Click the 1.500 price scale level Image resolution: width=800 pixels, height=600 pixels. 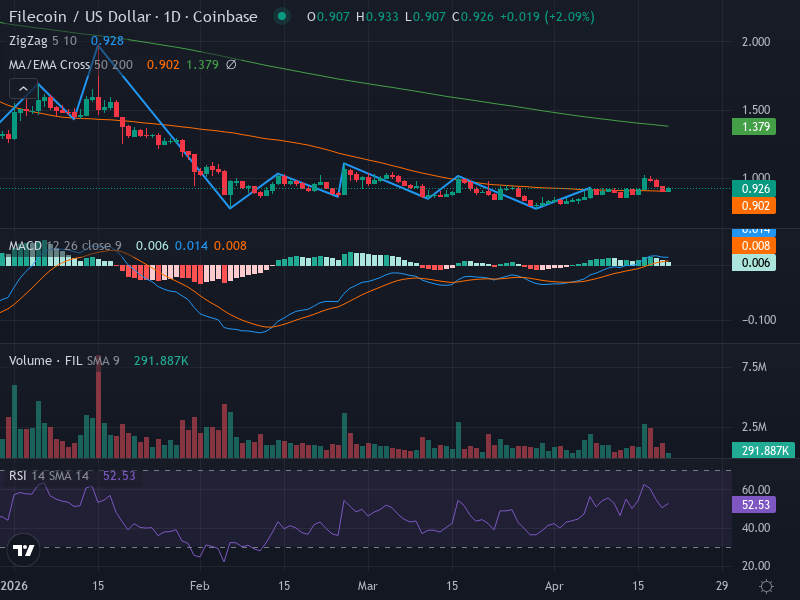point(756,110)
